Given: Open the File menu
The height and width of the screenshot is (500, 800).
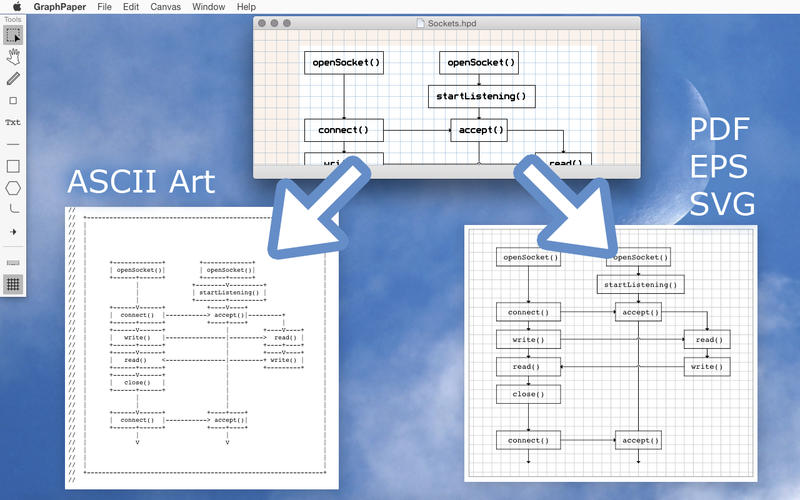Looking at the screenshot, I should (104, 7).
